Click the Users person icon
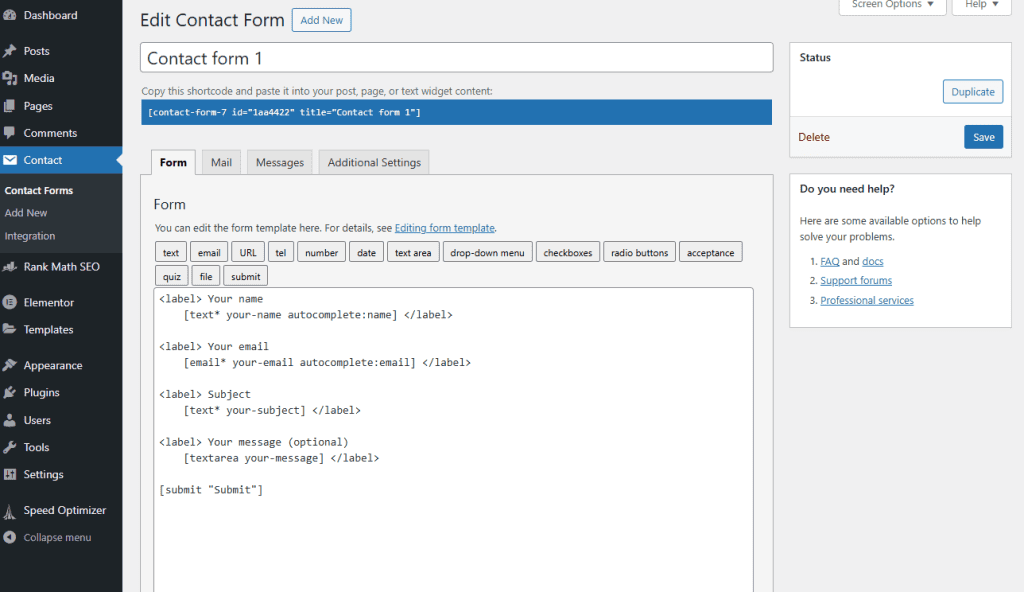 coord(10,420)
